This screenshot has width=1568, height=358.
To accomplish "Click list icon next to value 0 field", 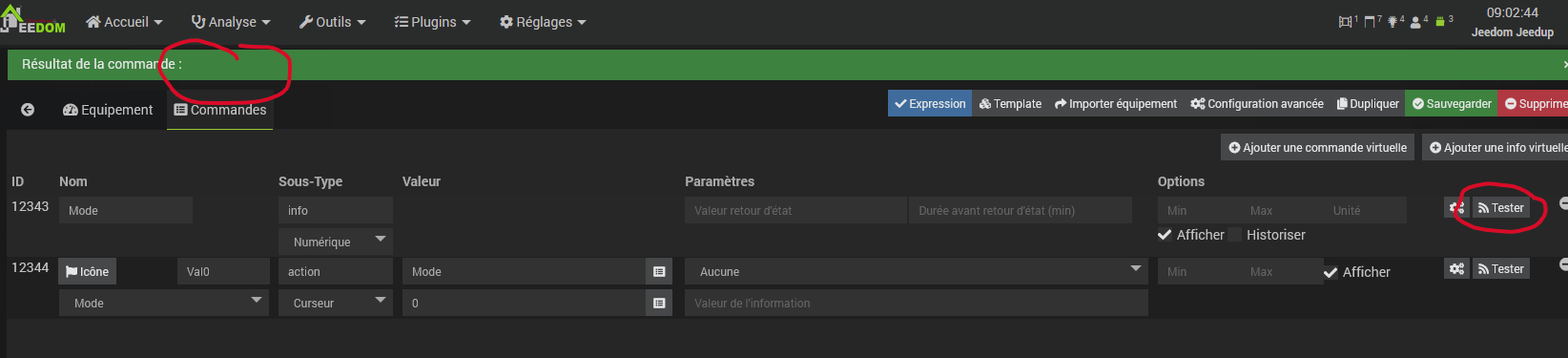I will click(659, 304).
